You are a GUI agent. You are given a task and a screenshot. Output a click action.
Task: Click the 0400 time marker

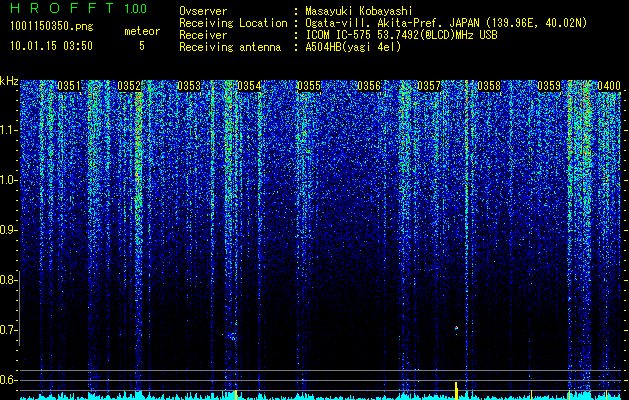(609, 86)
